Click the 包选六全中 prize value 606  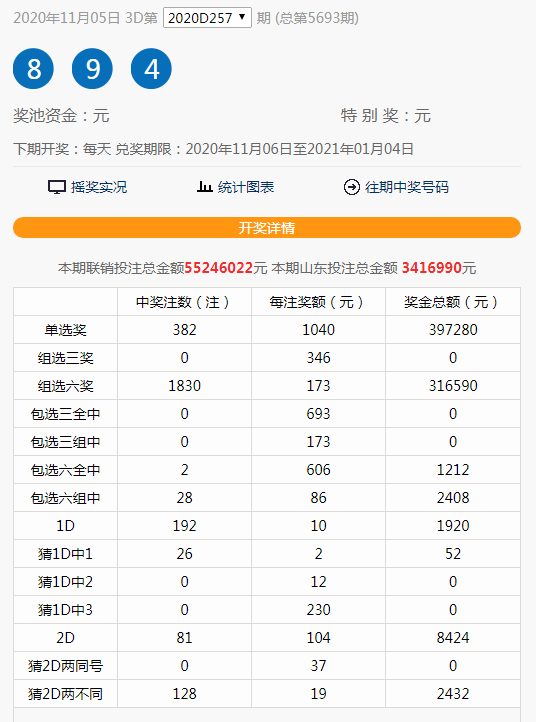[319, 470]
